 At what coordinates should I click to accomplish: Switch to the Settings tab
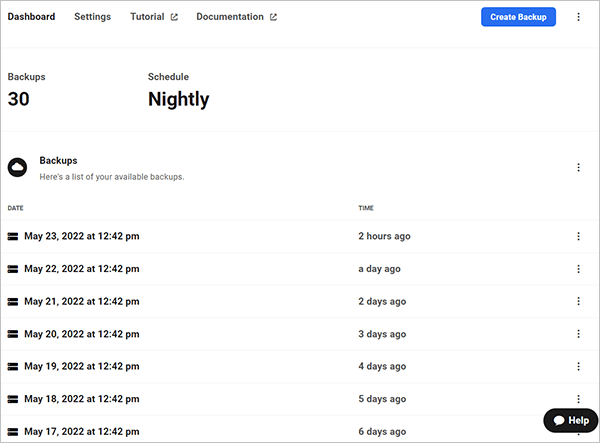click(x=92, y=17)
